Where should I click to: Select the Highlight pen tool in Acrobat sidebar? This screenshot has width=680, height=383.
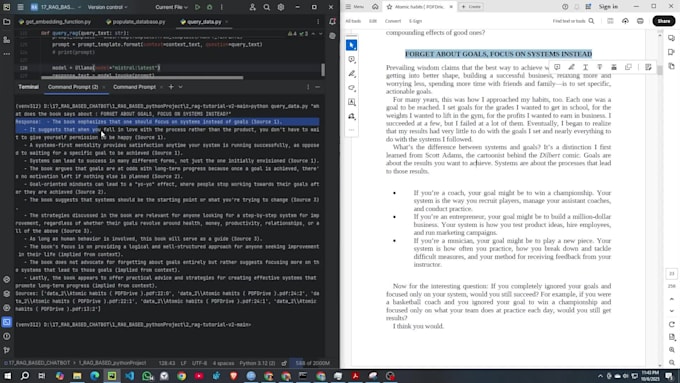(x=352, y=74)
